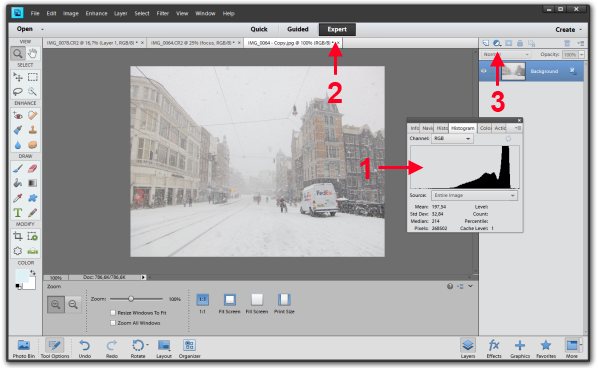Open the Source Entire Image dropdown

(x=474, y=195)
